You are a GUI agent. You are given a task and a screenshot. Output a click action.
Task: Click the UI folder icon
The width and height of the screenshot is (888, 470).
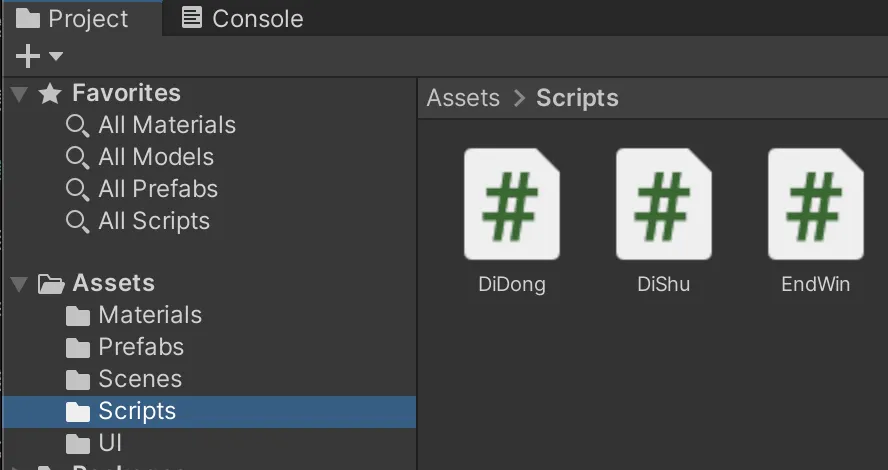click(78, 443)
